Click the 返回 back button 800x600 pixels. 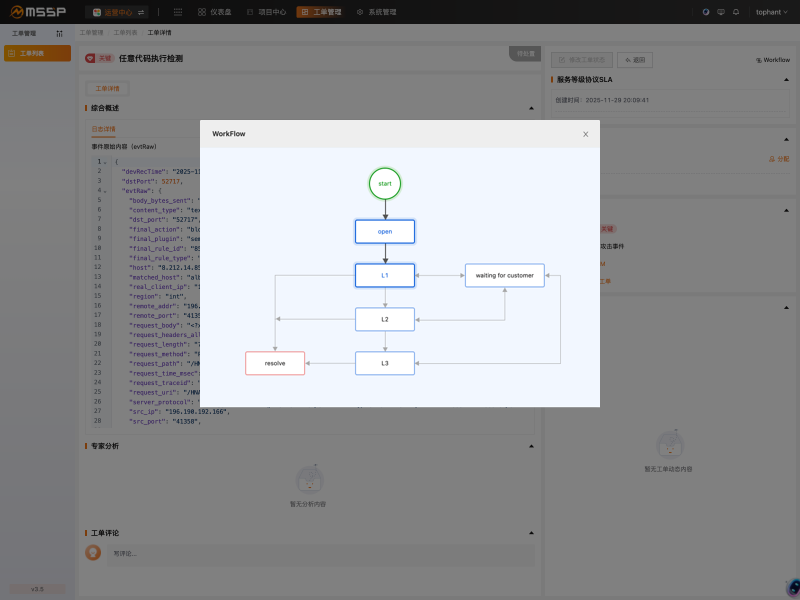pyautogui.click(x=635, y=60)
